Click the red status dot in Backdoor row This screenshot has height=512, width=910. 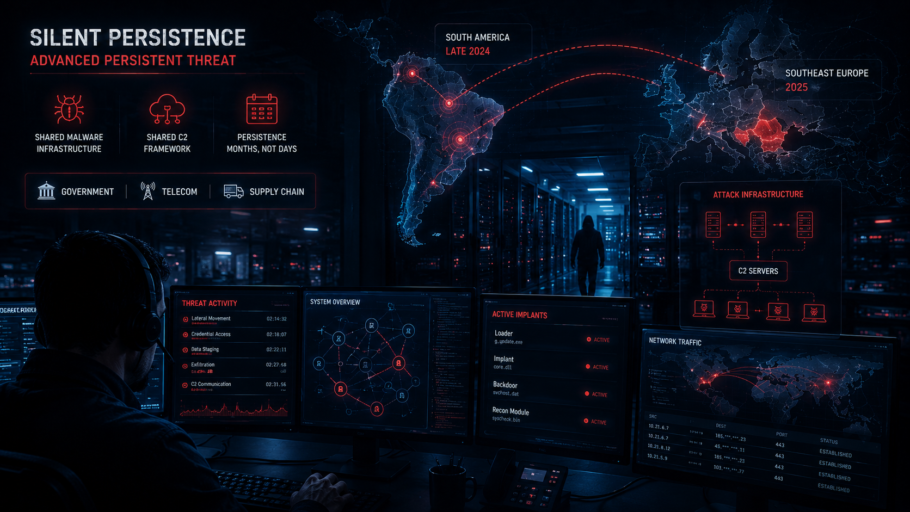[587, 394]
